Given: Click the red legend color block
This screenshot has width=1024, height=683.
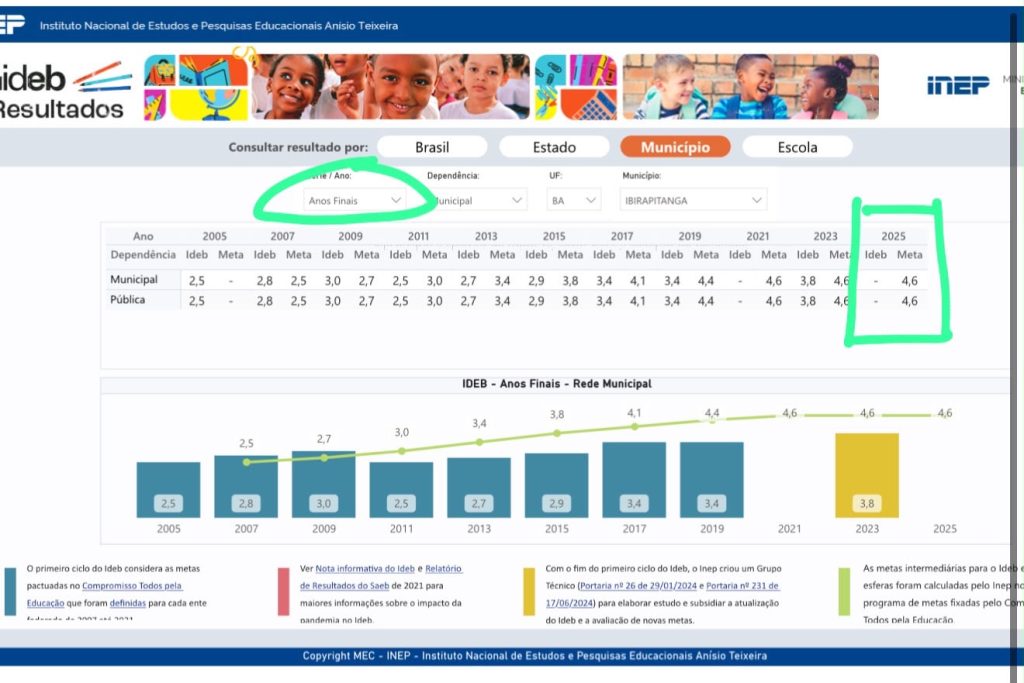Looking at the screenshot, I should pyautogui.click(x=283, y=592).
